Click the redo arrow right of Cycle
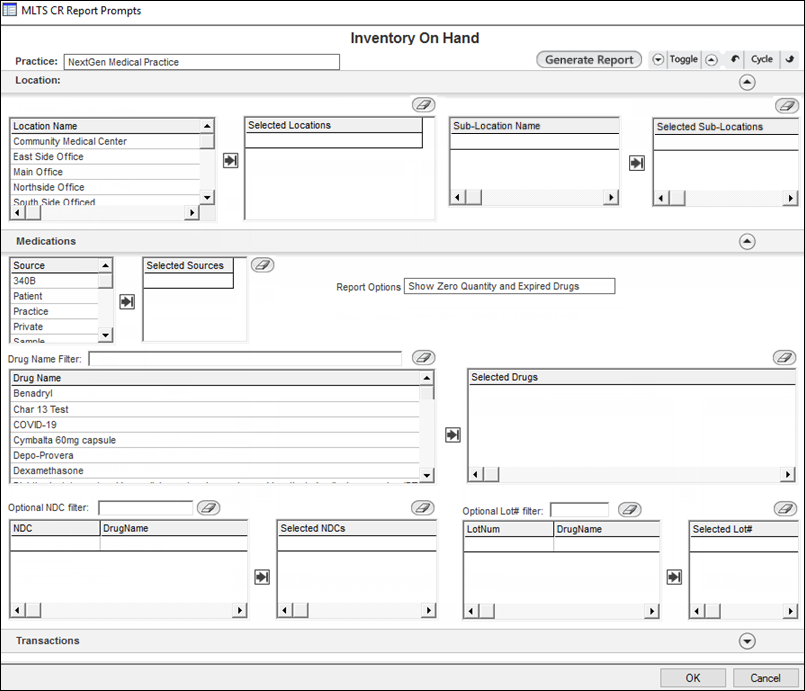The image size is (805, 691). (790, 59)
